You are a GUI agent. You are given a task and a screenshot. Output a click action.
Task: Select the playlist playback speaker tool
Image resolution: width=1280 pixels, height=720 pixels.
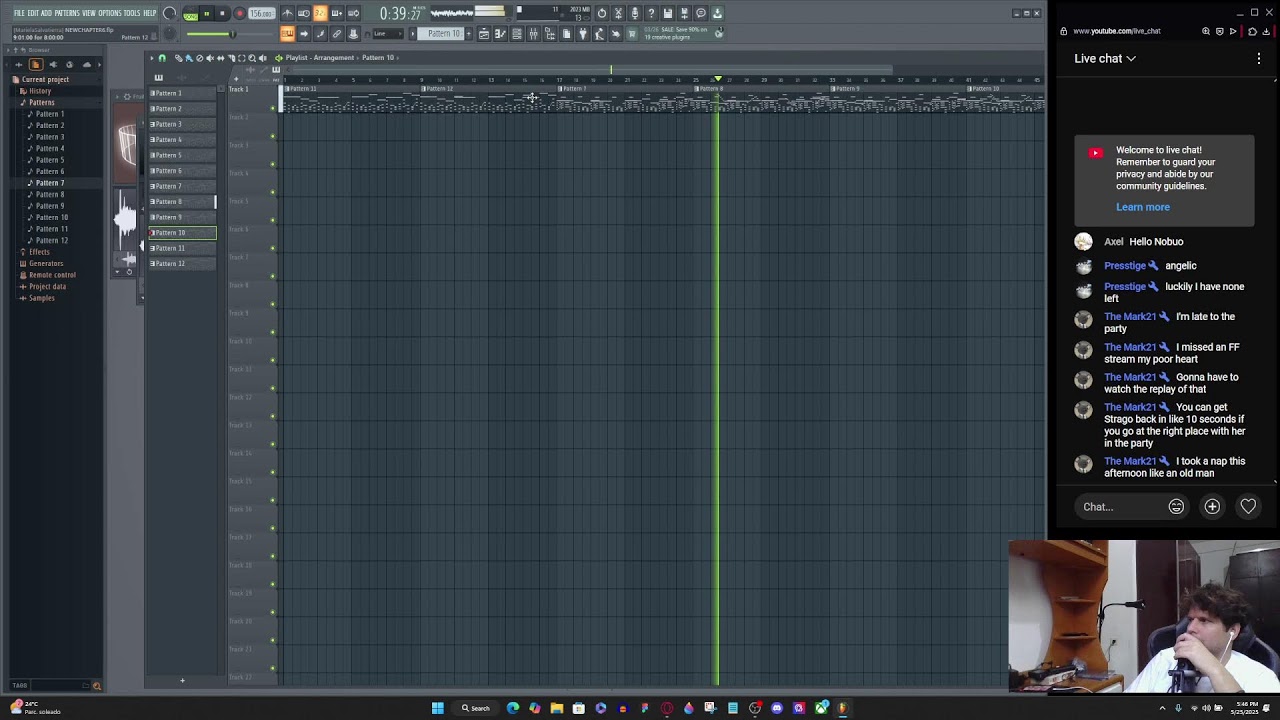click(x=263, y=58)
